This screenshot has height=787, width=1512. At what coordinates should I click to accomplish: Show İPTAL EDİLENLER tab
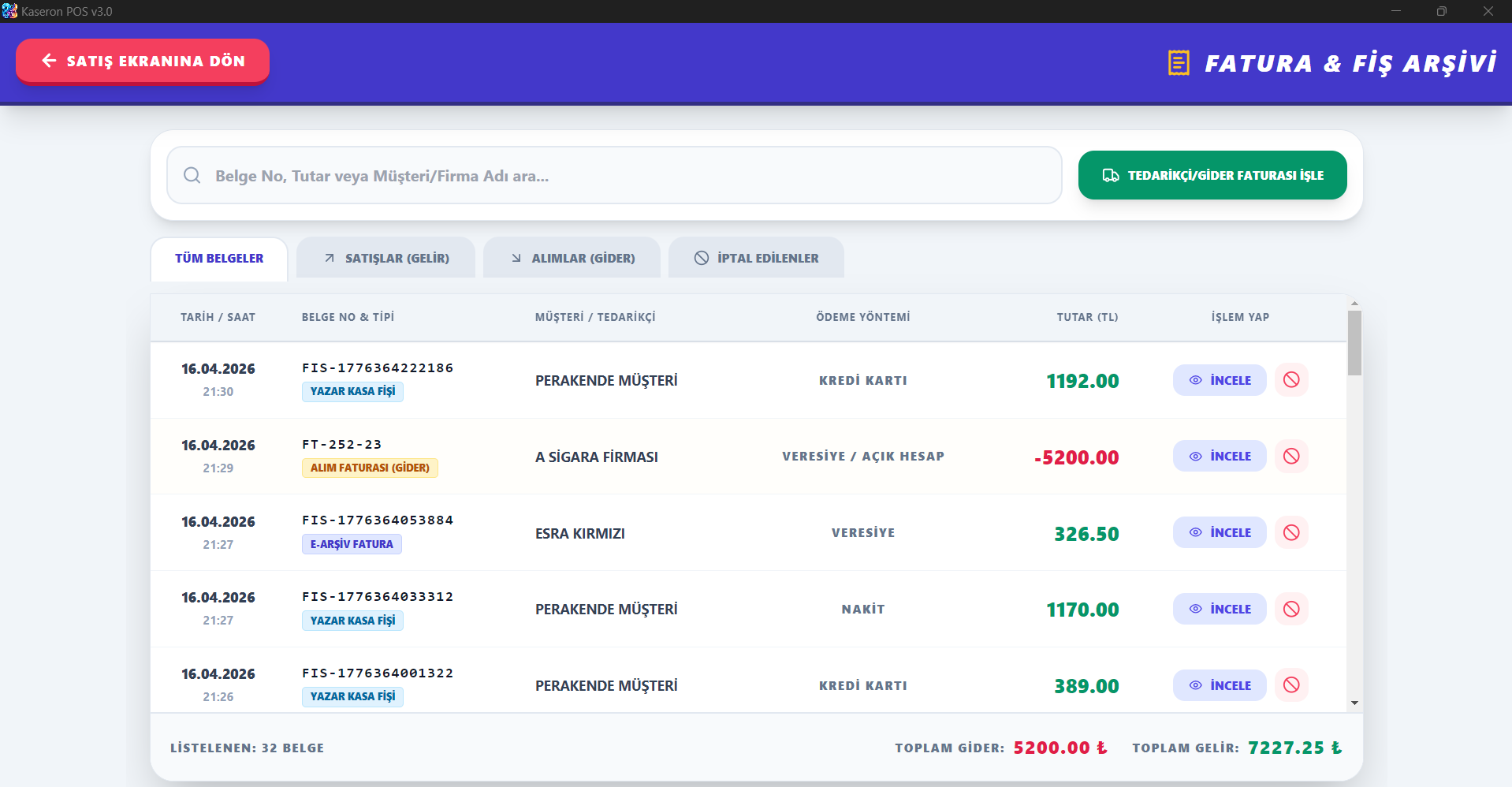[x=757, y=259]
